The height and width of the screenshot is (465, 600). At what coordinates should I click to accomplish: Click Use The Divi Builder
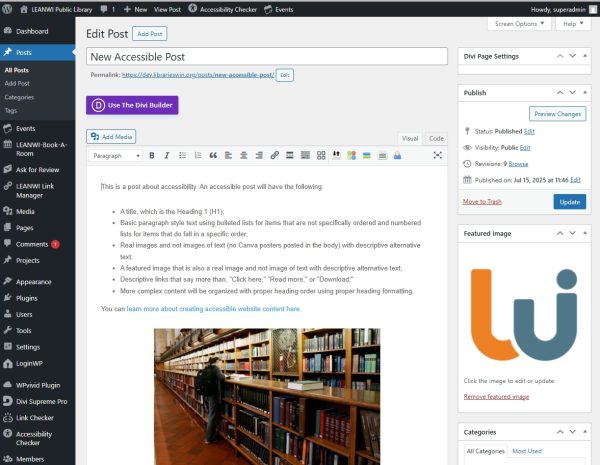coord(132,105)
